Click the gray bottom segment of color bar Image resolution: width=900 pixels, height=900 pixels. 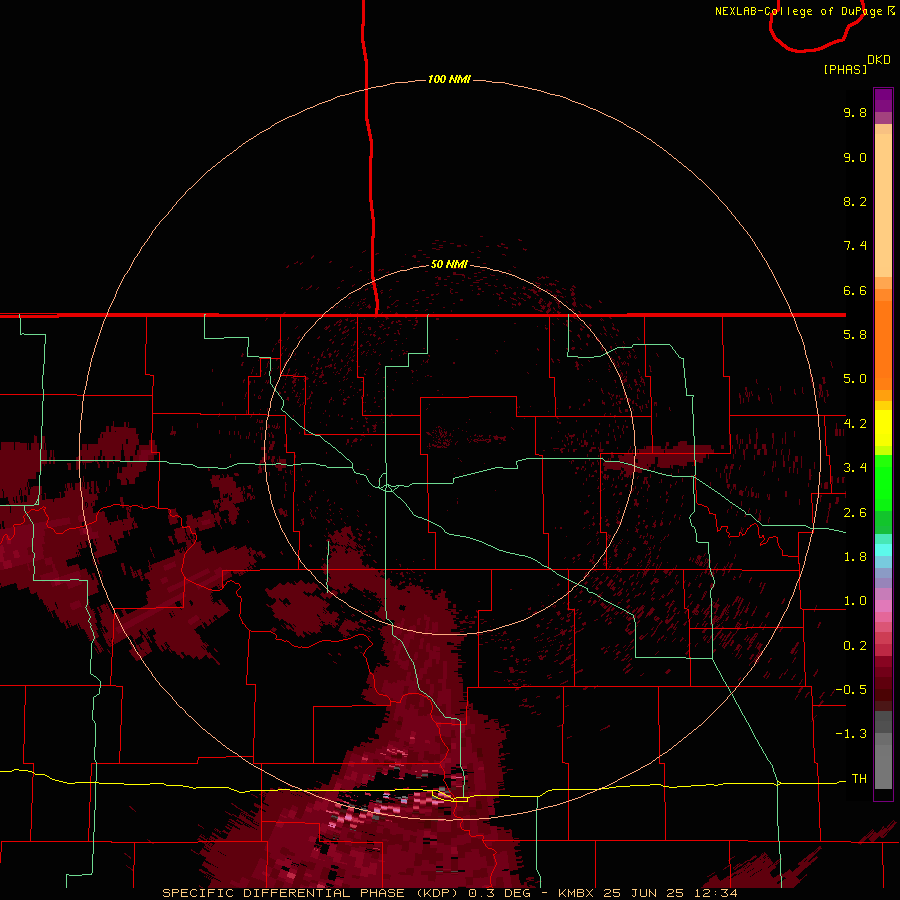tap(883, 766)
